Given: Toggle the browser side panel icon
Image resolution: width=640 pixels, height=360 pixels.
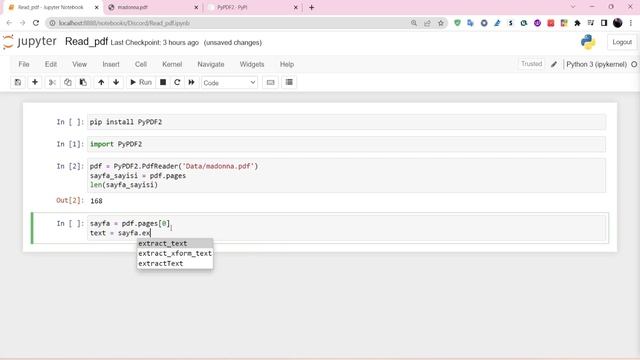Looking at the screenshot, I should (604, 23).
